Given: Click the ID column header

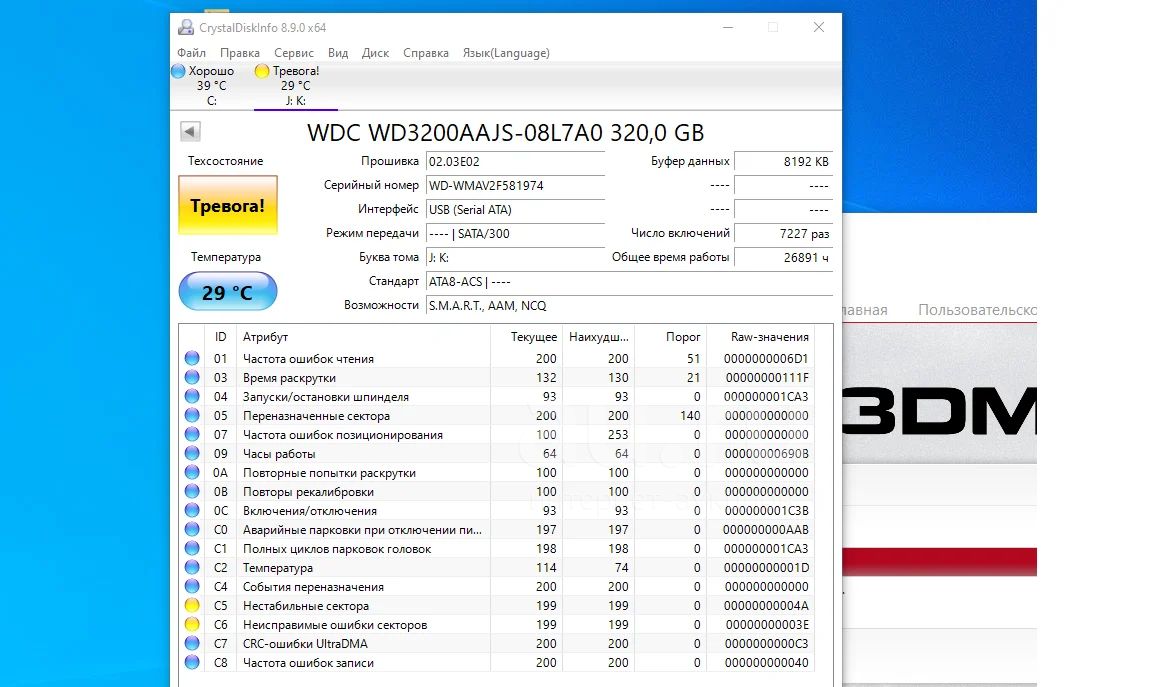Looking at the screenshot, I should point(220,337).
